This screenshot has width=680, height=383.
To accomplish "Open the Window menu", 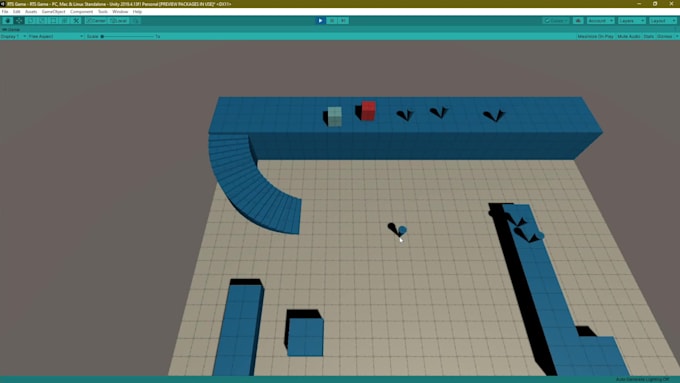I will pos(120,12).
